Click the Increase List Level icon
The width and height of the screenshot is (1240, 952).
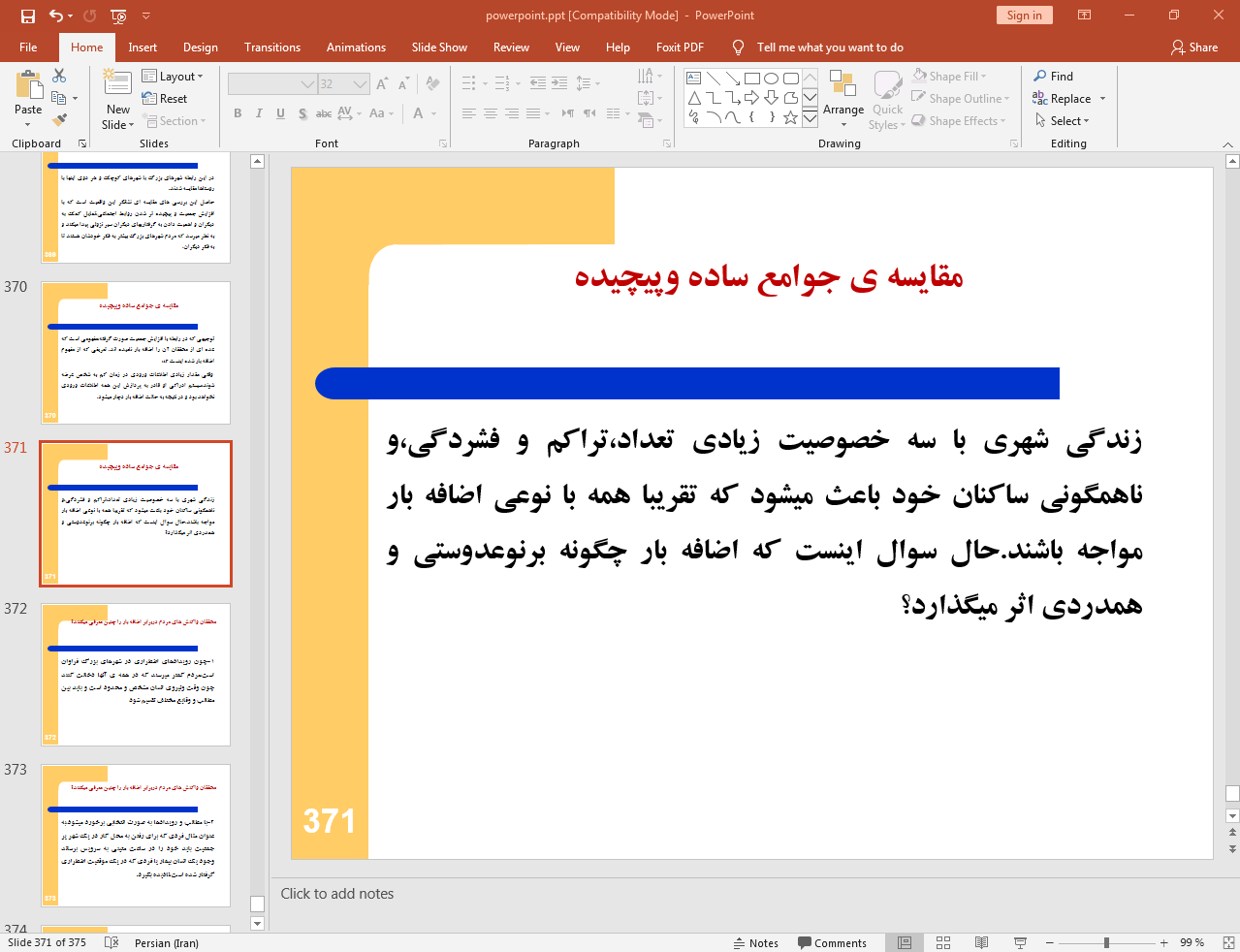pos(559,83)
